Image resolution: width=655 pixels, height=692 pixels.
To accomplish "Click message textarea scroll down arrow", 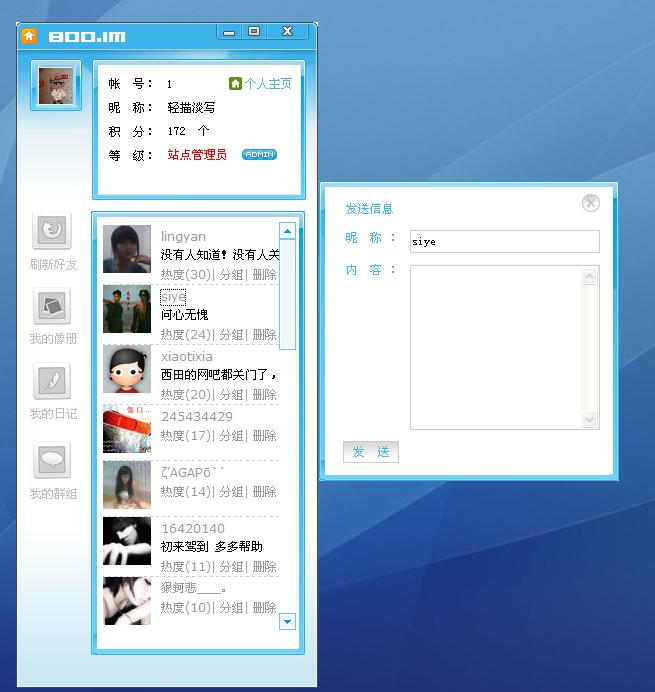I will 590,419.
